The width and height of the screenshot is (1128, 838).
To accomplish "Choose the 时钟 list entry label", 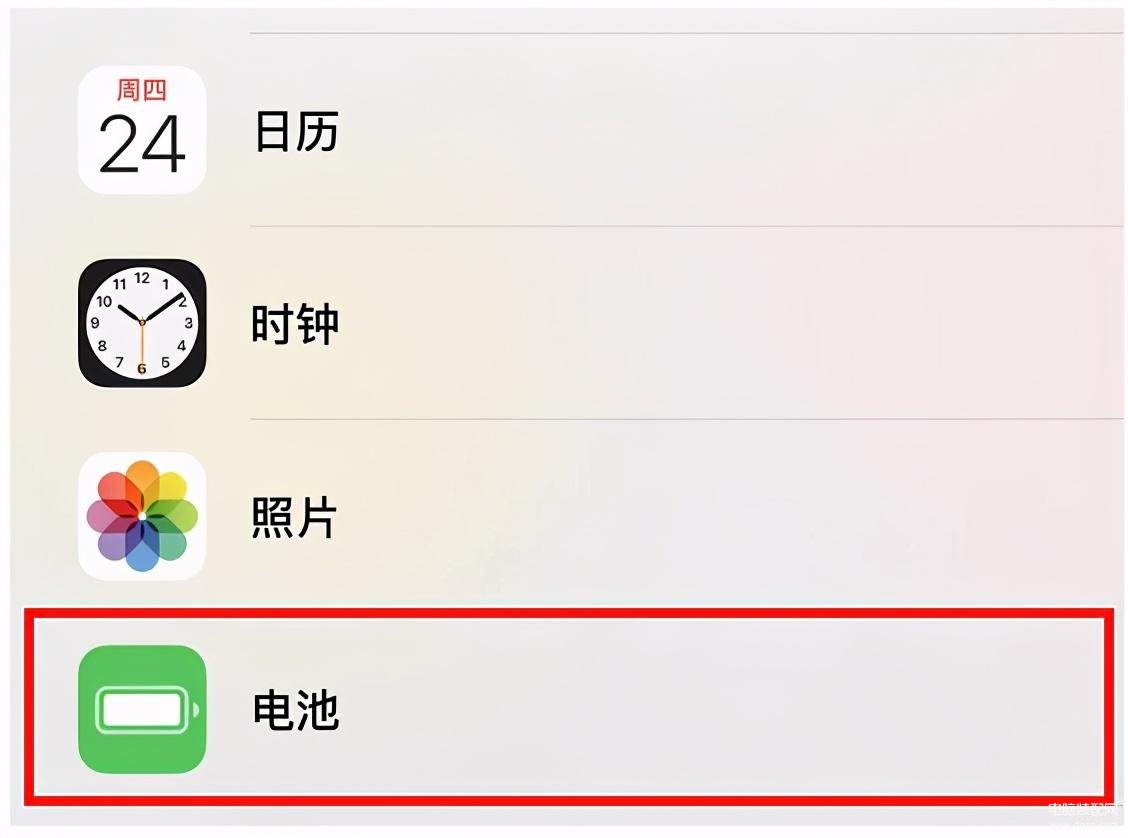I will 295,324.
